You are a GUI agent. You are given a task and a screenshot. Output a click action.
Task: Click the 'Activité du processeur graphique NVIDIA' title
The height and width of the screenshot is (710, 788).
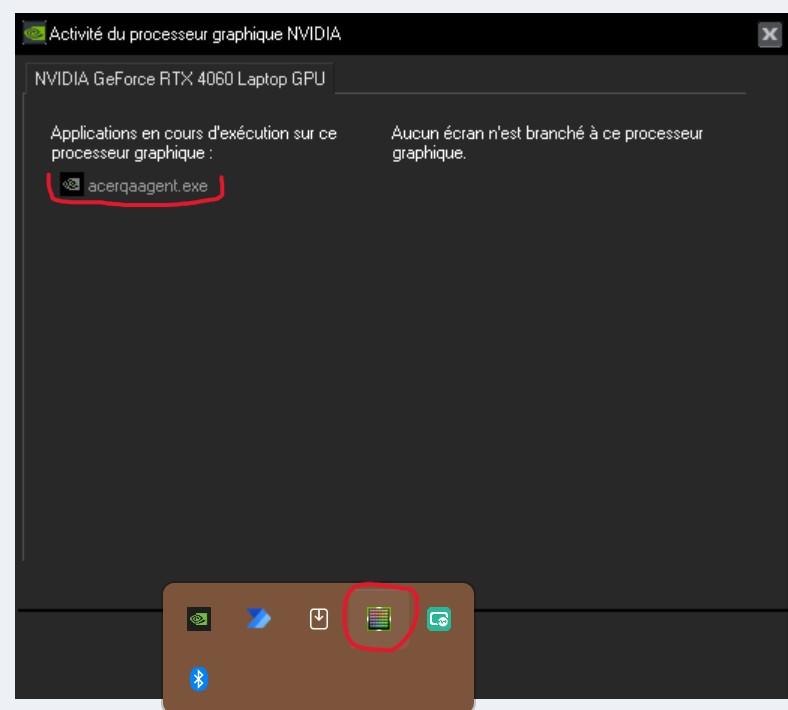point(195,34)
